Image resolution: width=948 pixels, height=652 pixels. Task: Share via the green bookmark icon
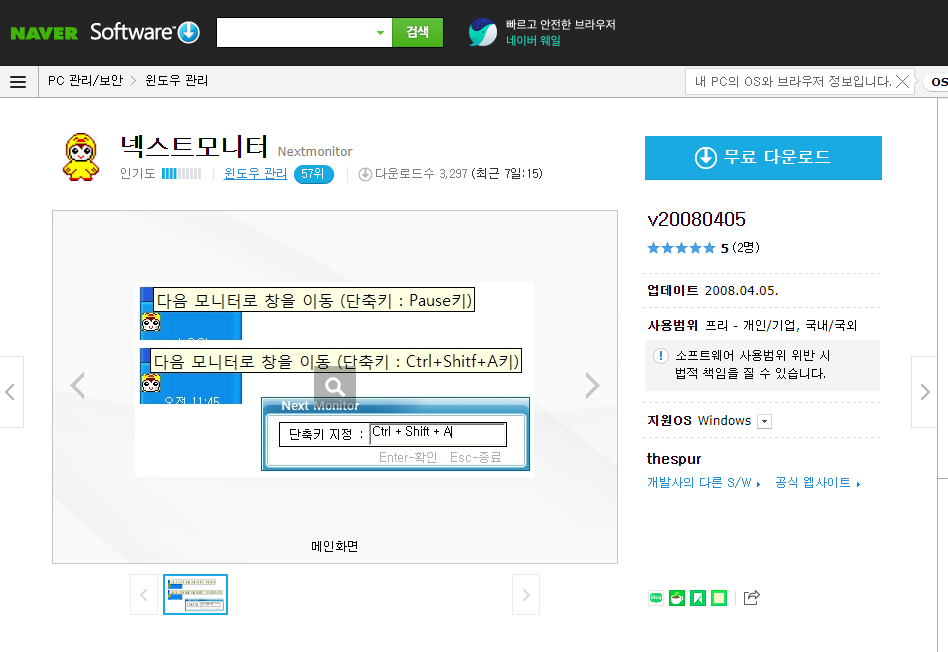pyautogui.click(x=698, y=598)
